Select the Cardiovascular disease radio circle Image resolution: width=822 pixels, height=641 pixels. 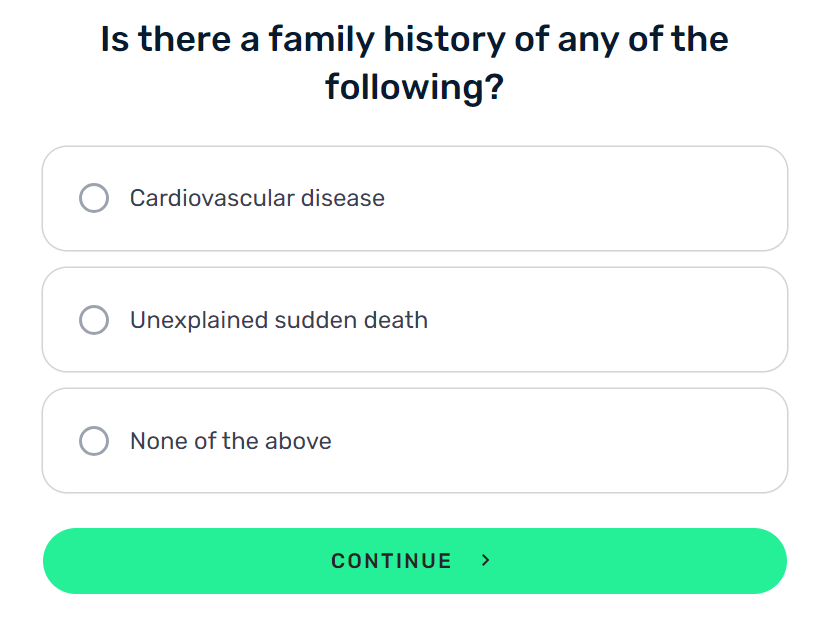coord(94,198)
